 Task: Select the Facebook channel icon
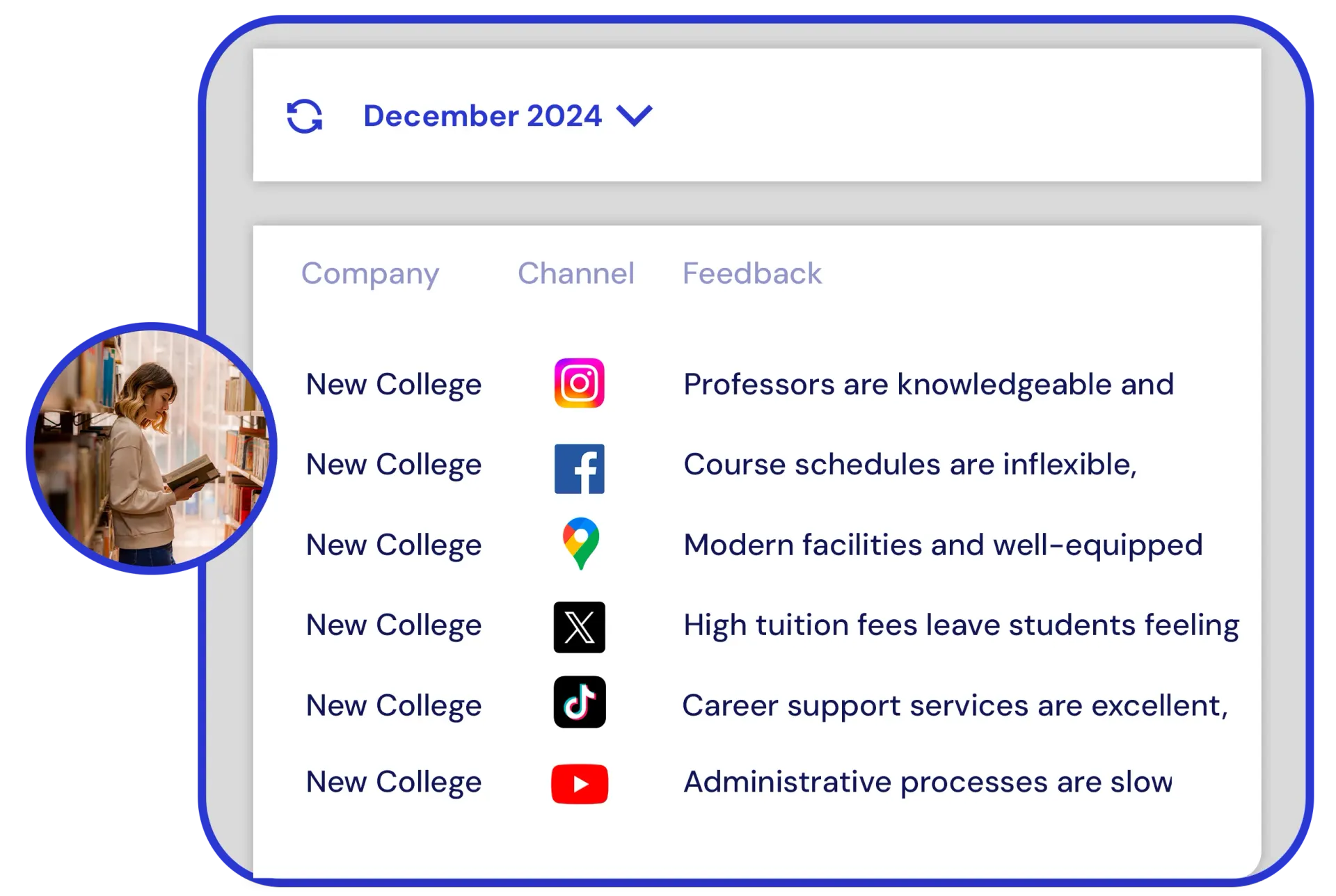(x=579, y=469)
